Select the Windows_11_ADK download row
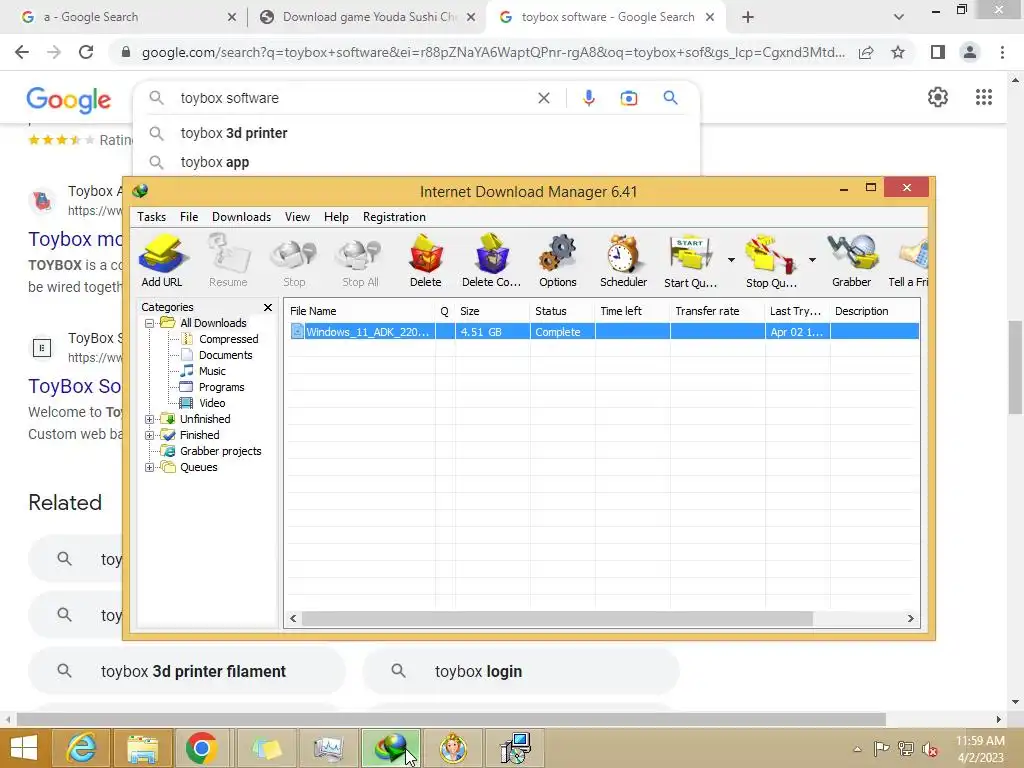This screenshot has height=768, width=1024. click(x=603, y=332)
